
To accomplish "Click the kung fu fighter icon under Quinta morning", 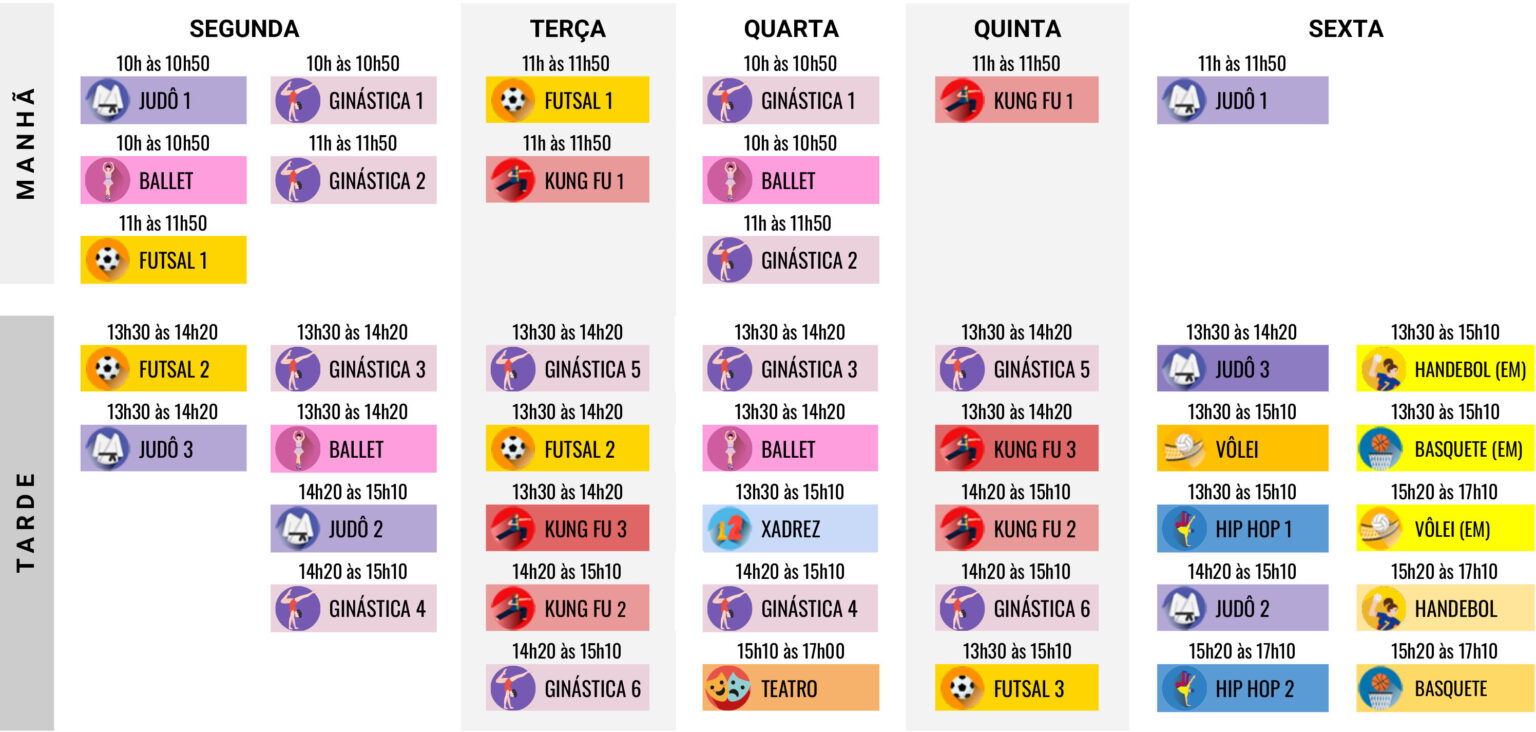I will coord(961,100).
